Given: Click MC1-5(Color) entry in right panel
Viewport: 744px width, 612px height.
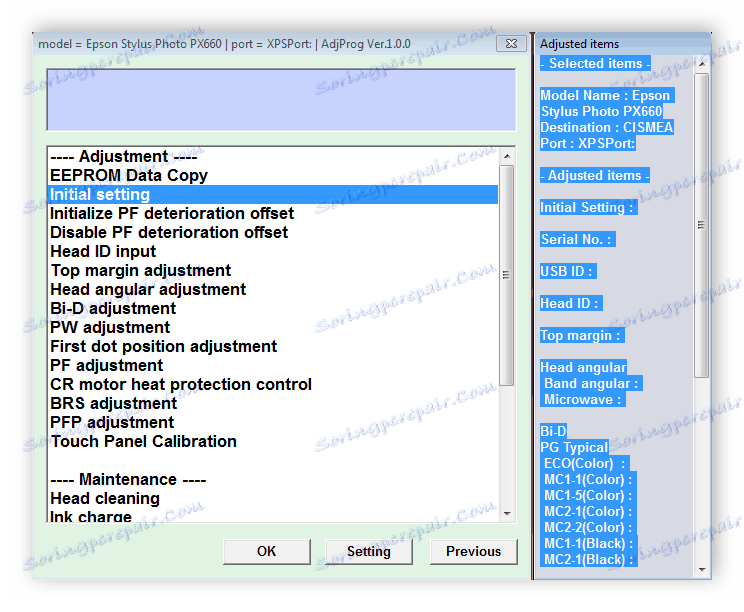Looking at the screenshot, I should tap(588, 496).
